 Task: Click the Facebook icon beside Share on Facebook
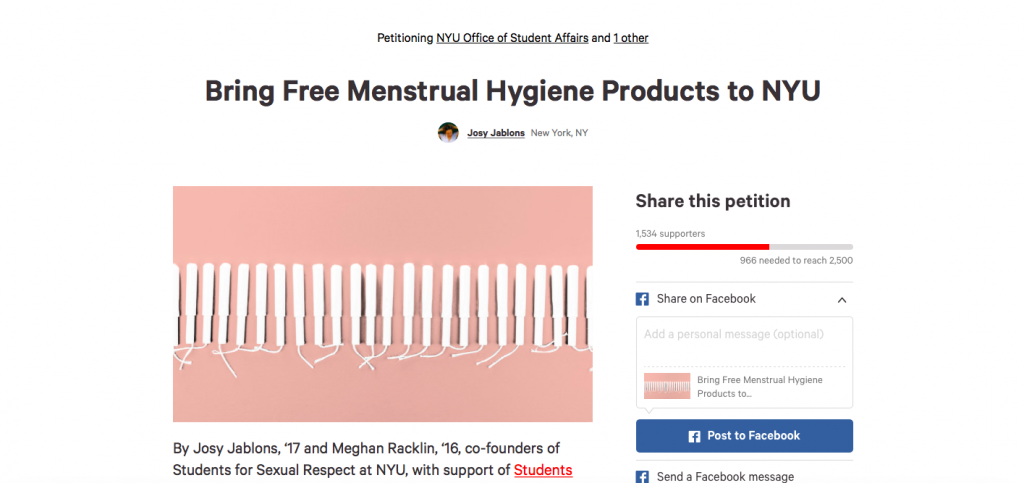coord(642,299)
